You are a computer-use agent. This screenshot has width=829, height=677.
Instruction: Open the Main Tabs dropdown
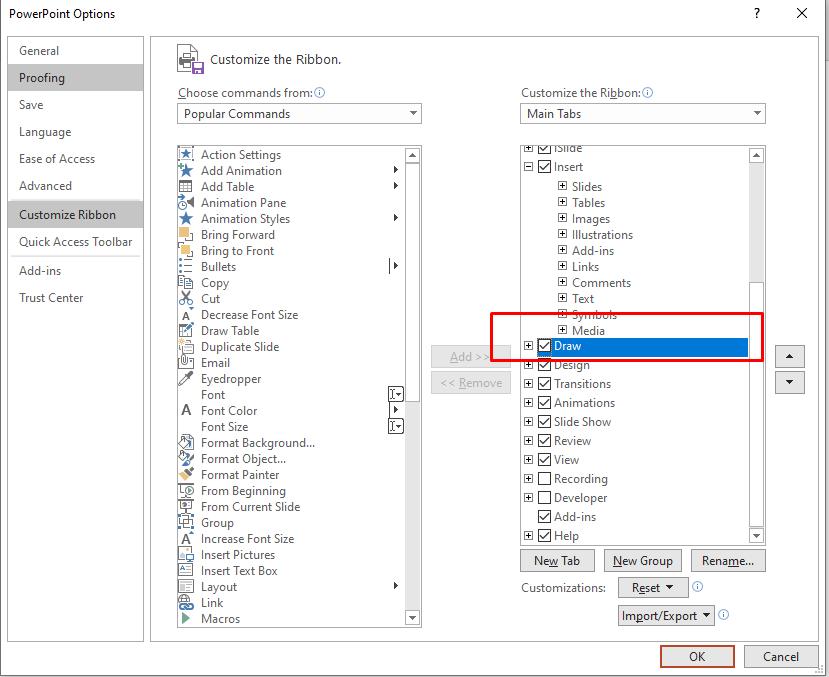[642, 114]
